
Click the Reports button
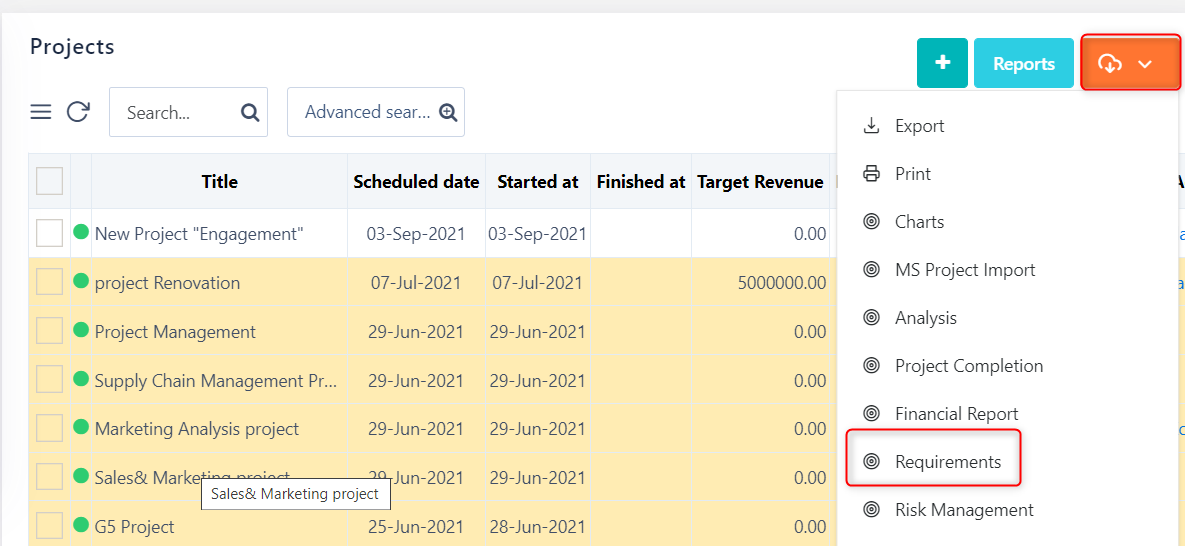pos(1024,63)
